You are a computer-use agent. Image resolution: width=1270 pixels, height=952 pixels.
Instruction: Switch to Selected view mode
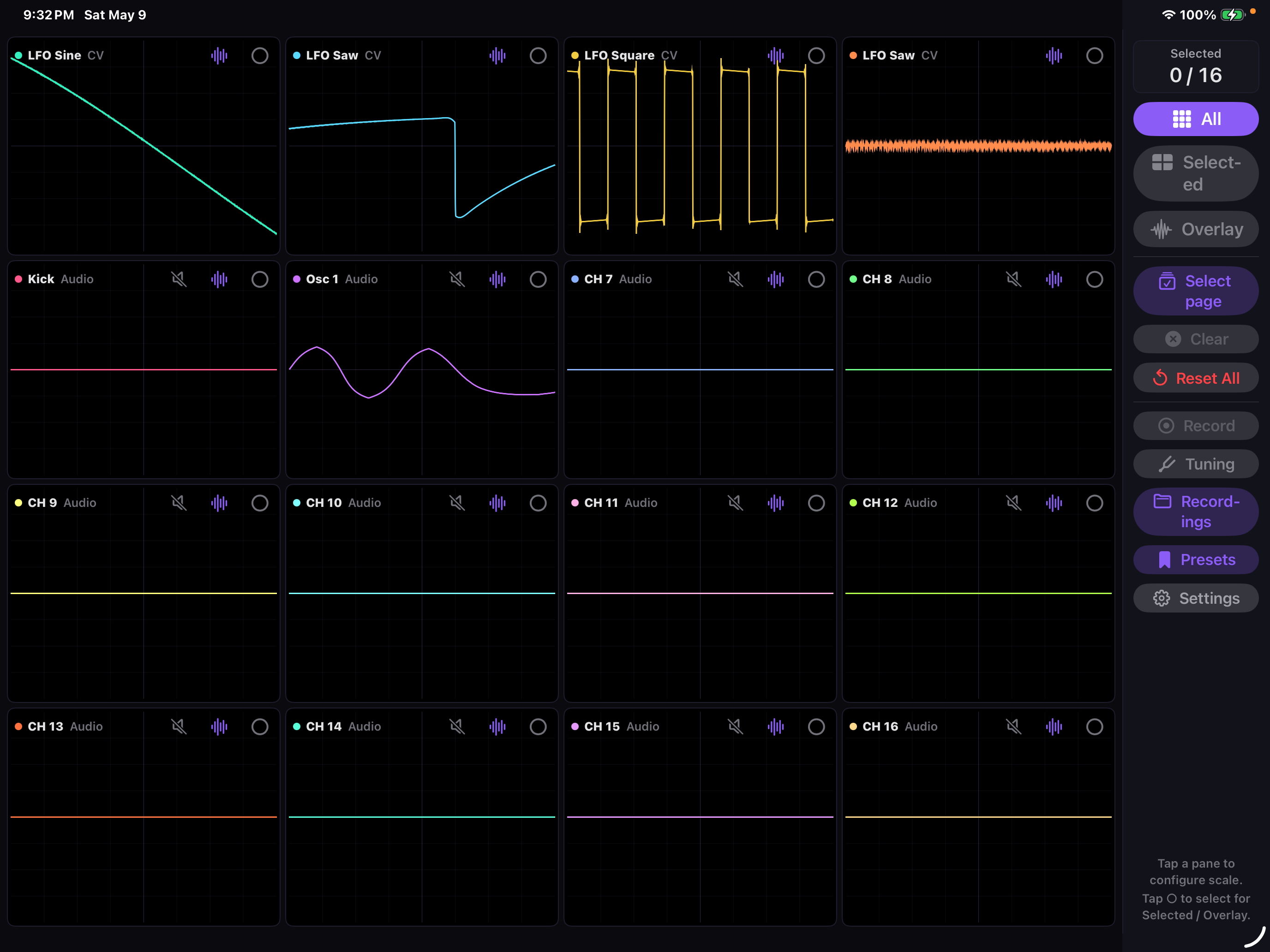[x=1195, y=173]
